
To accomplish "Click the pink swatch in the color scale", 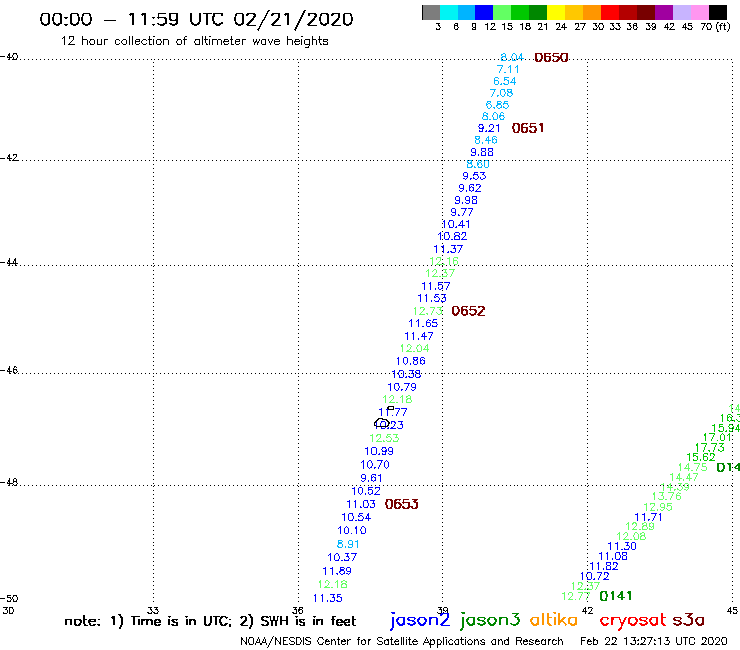I will point(699,12).
